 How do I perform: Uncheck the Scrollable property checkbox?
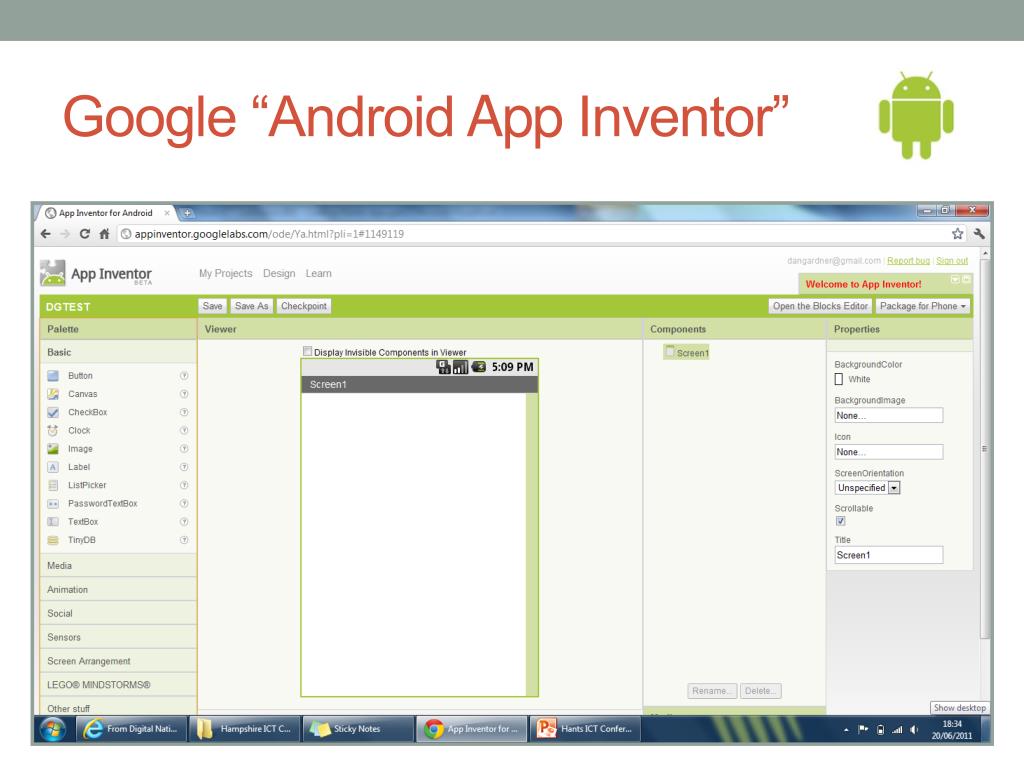coord(840,521)
